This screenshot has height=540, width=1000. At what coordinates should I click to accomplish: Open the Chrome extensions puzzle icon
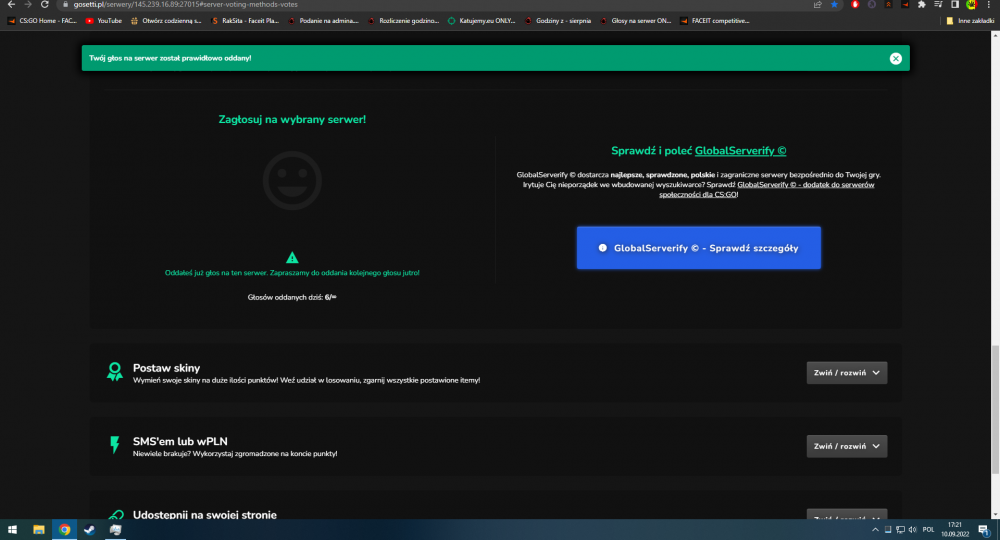[x=922, y=4]
